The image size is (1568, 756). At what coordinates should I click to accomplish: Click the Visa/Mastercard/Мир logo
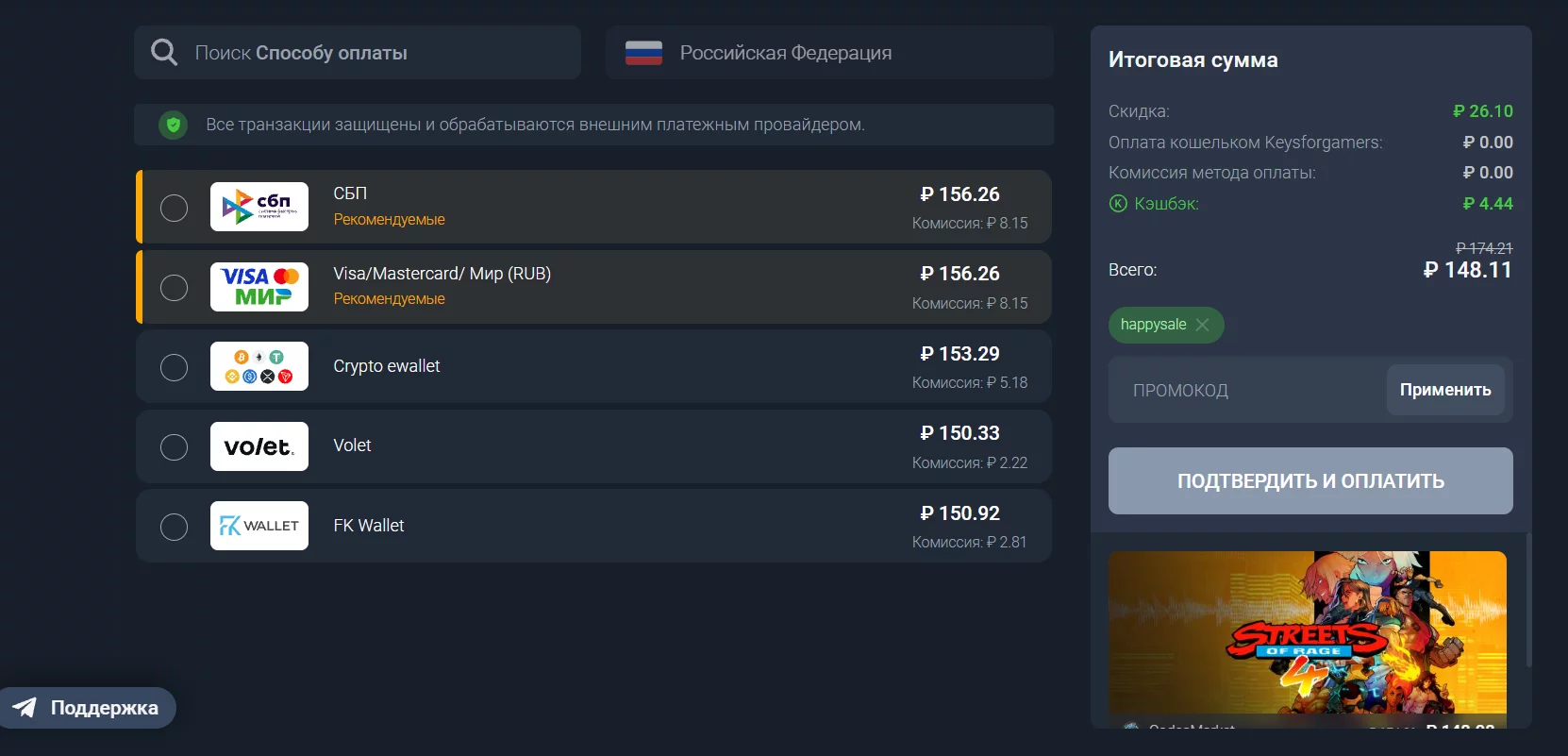(259, 287)
